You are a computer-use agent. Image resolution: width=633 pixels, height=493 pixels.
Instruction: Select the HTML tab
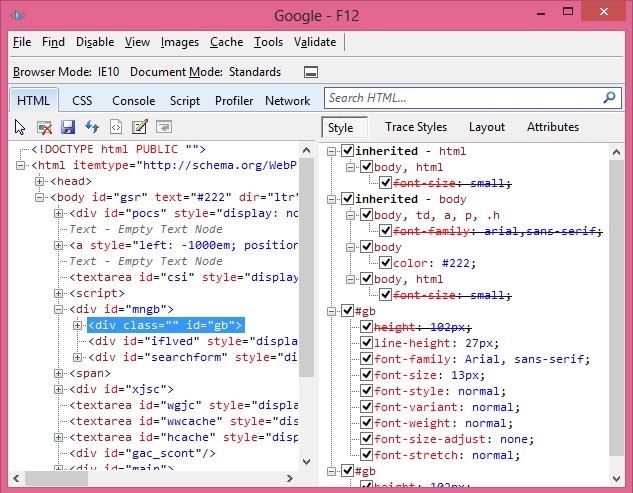pos(34,100)
